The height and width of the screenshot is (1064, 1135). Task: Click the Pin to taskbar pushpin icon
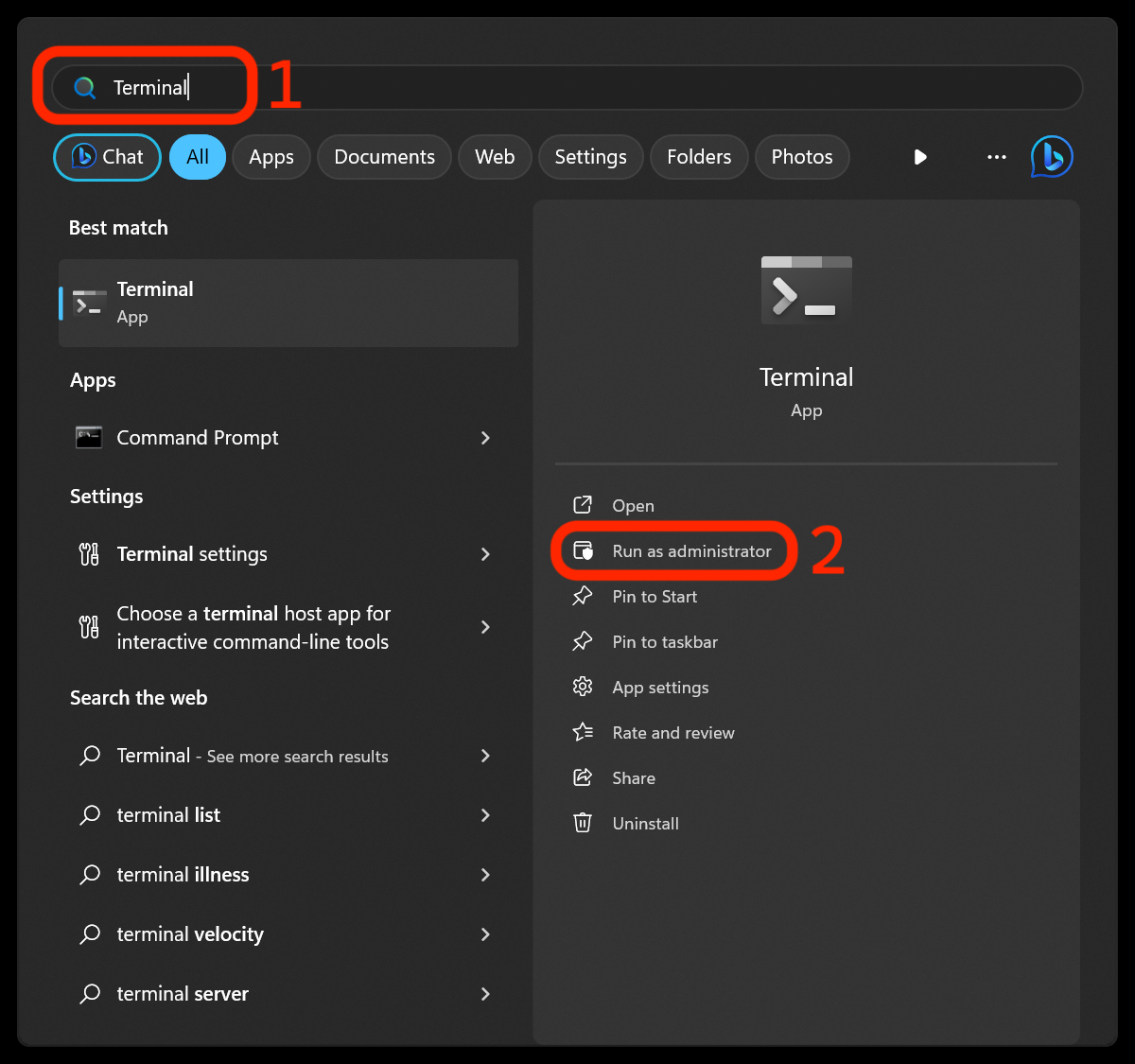click(x=584, y=641)
